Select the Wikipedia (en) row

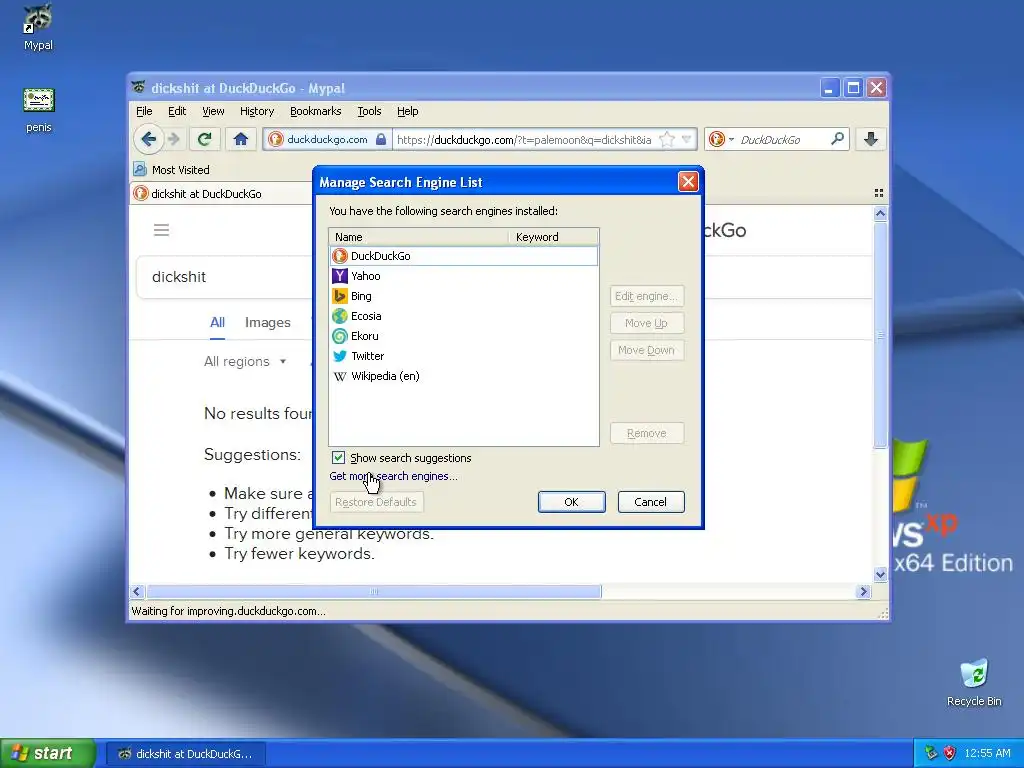tap(464, 376)
